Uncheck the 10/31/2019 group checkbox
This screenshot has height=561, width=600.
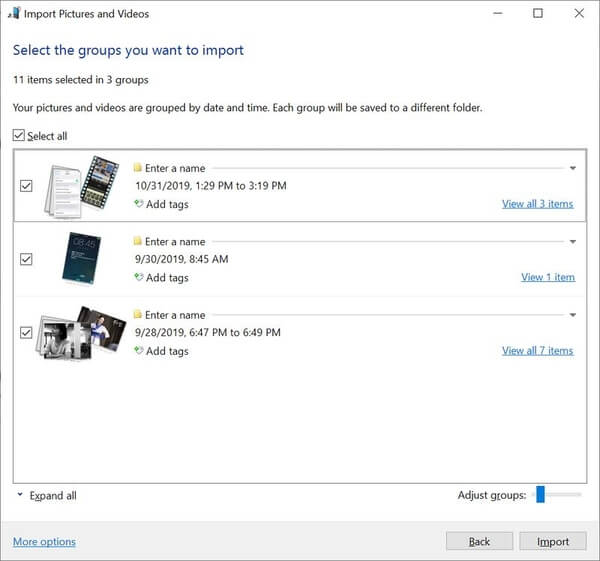[x=26, y=186]
